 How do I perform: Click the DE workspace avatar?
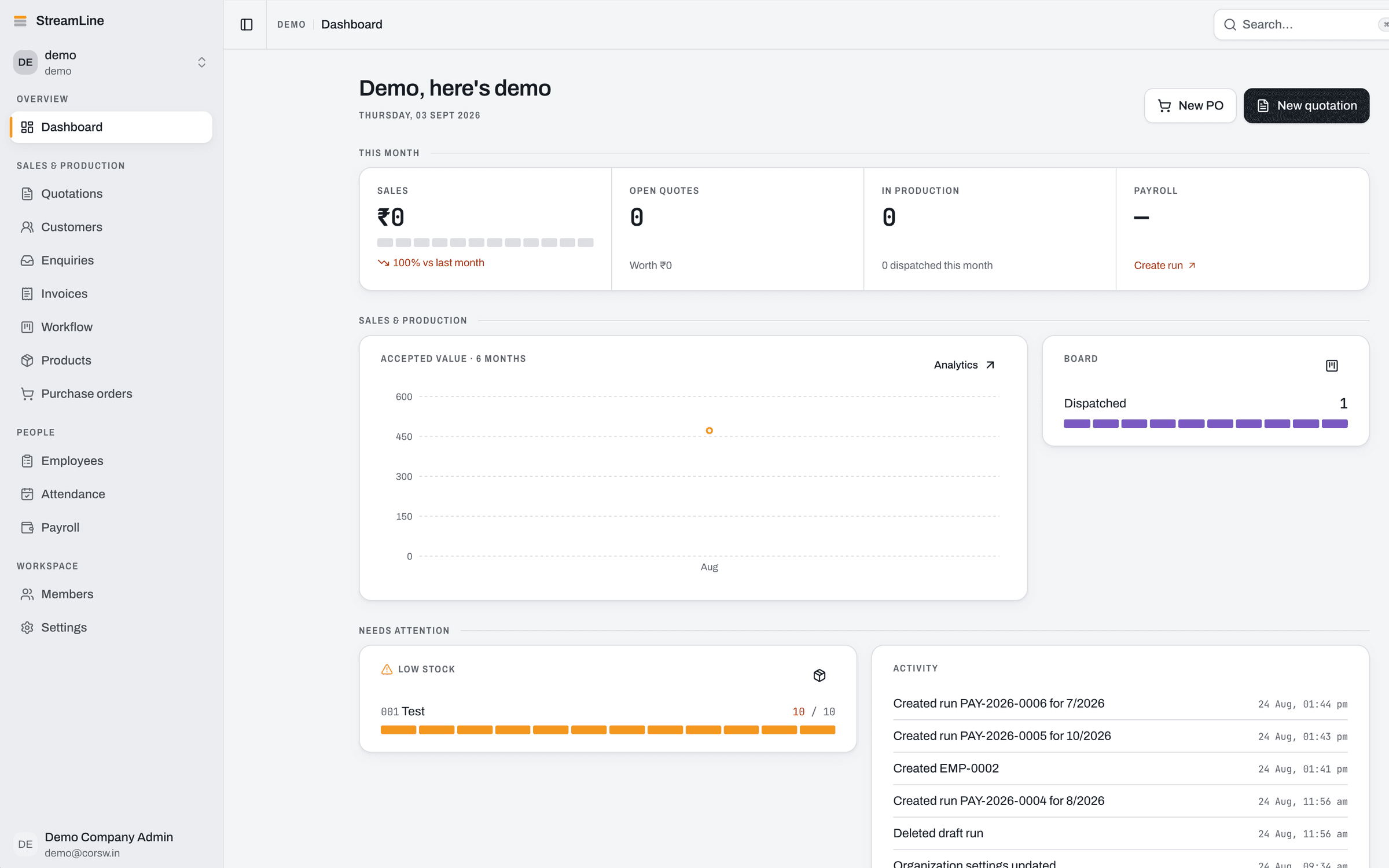25,62
